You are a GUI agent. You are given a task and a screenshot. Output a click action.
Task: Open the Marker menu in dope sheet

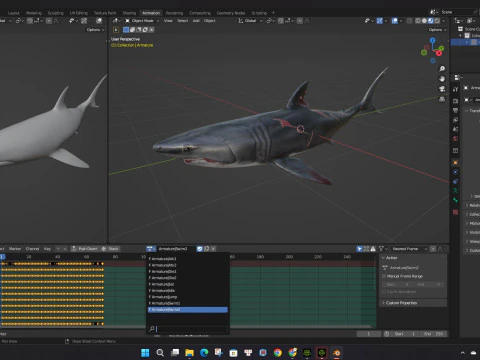tap(15, 249)
